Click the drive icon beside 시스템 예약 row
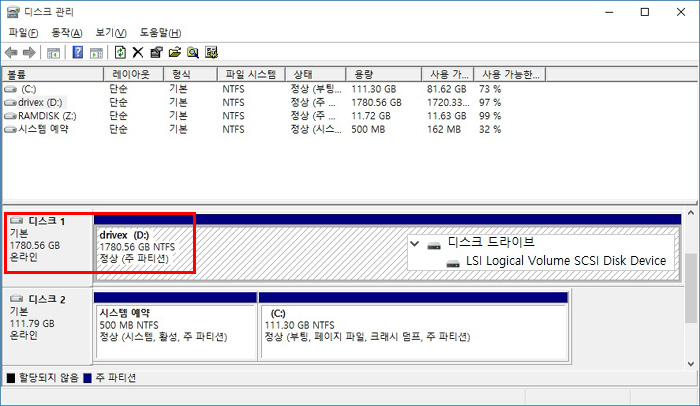 pyautogui.click(x=10, y=130)
